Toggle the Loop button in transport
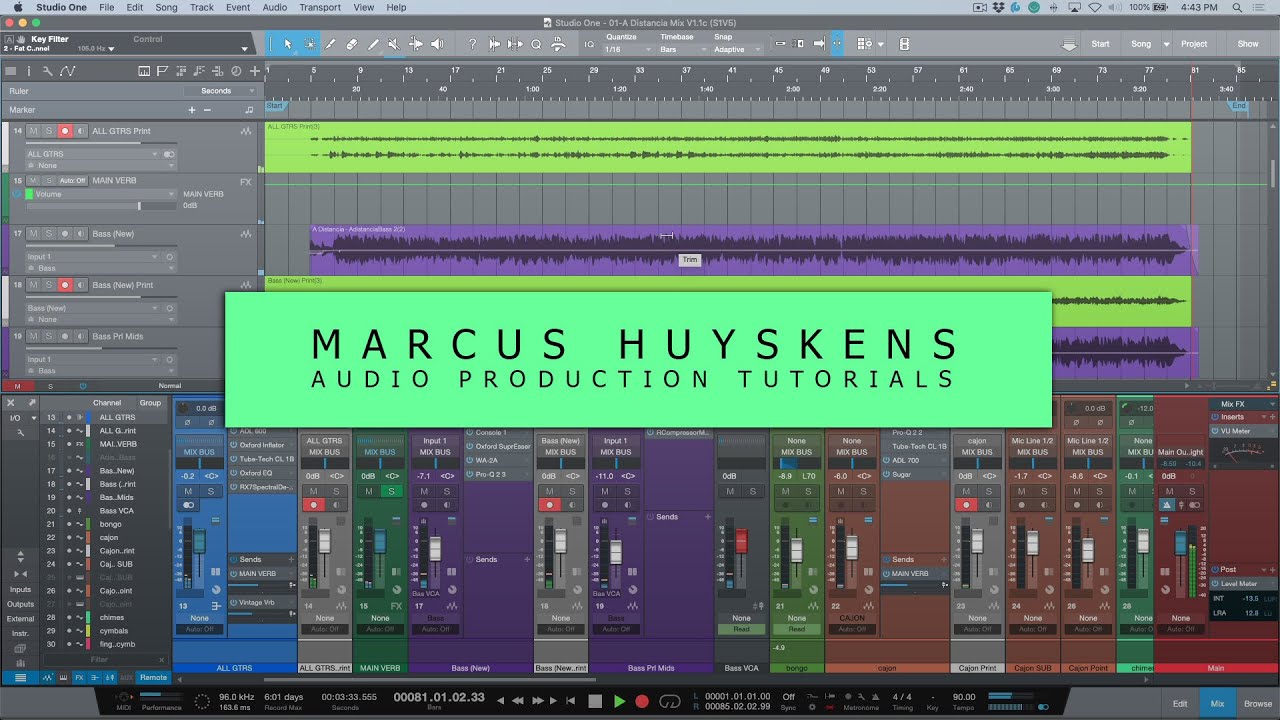 (x=670, y=701)
